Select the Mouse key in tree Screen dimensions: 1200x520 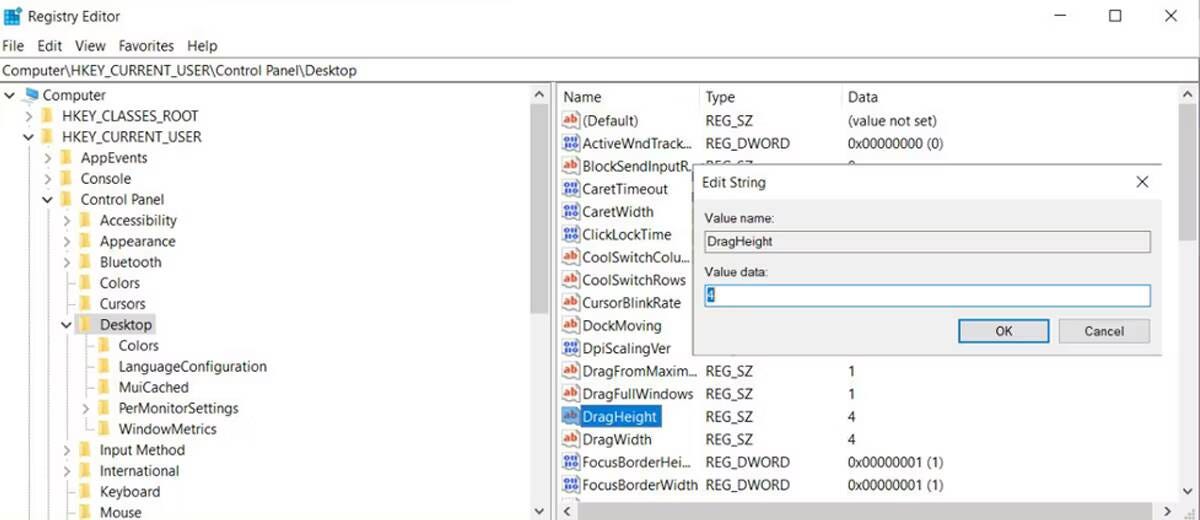120,512
